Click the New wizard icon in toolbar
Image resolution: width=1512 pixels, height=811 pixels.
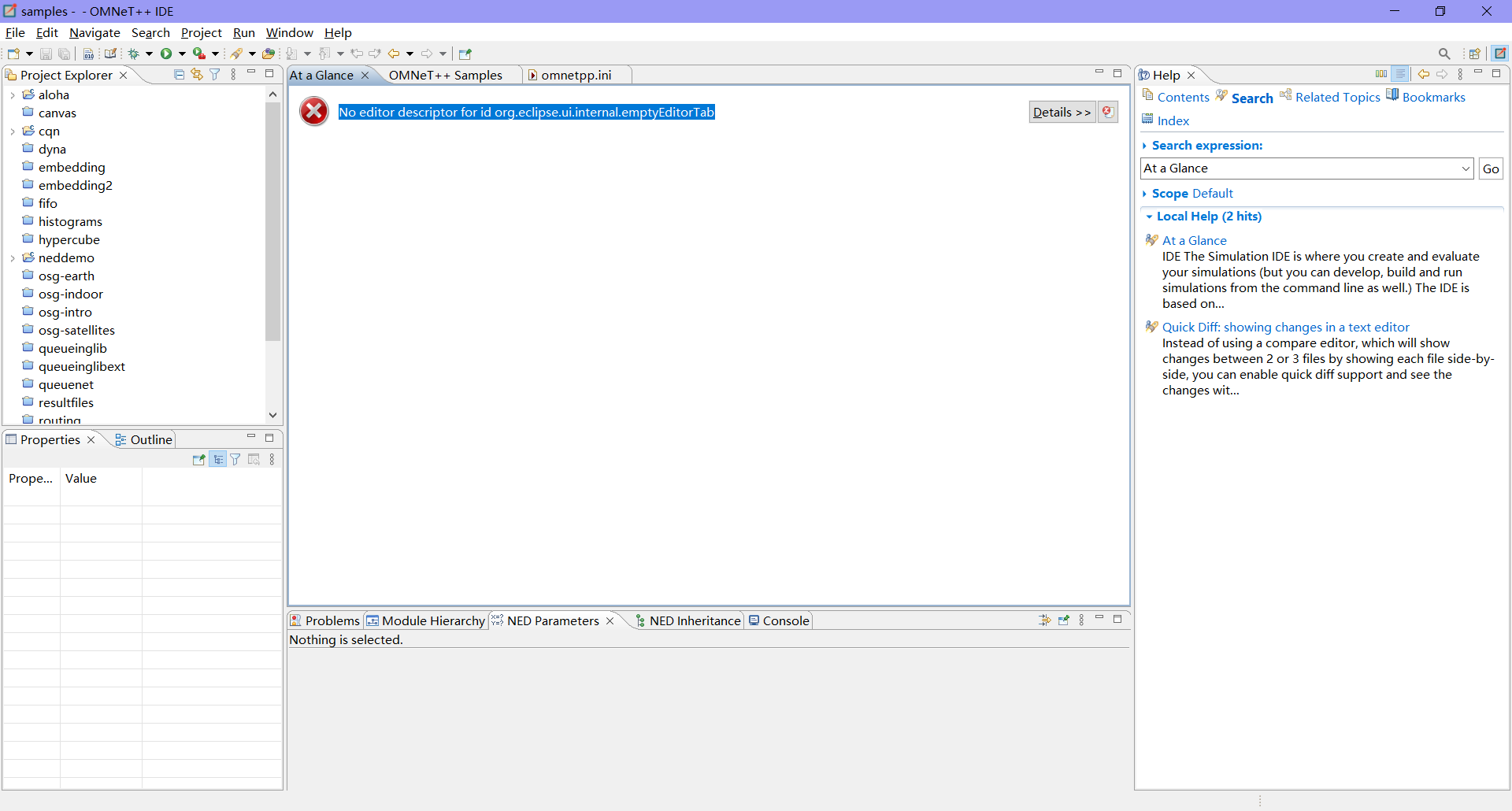(13, 54)
